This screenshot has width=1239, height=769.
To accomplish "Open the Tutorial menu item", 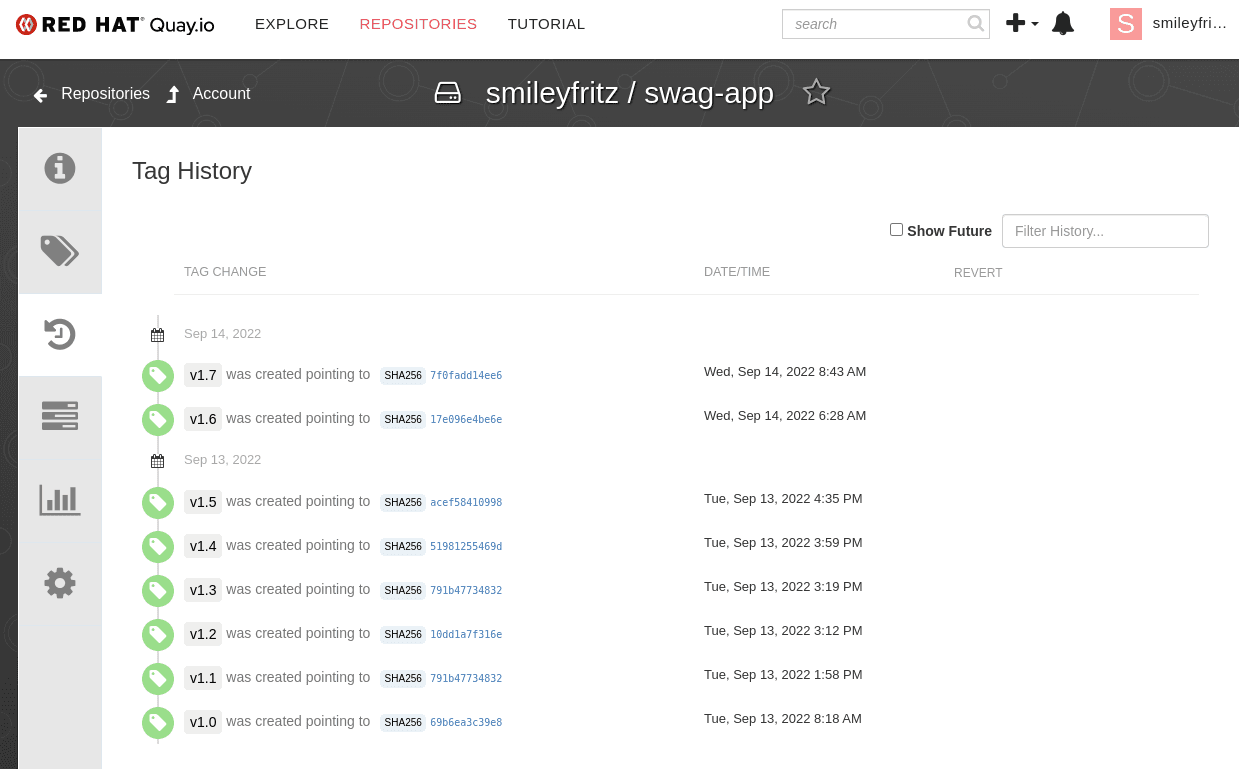I will click(x=546, y=24).
